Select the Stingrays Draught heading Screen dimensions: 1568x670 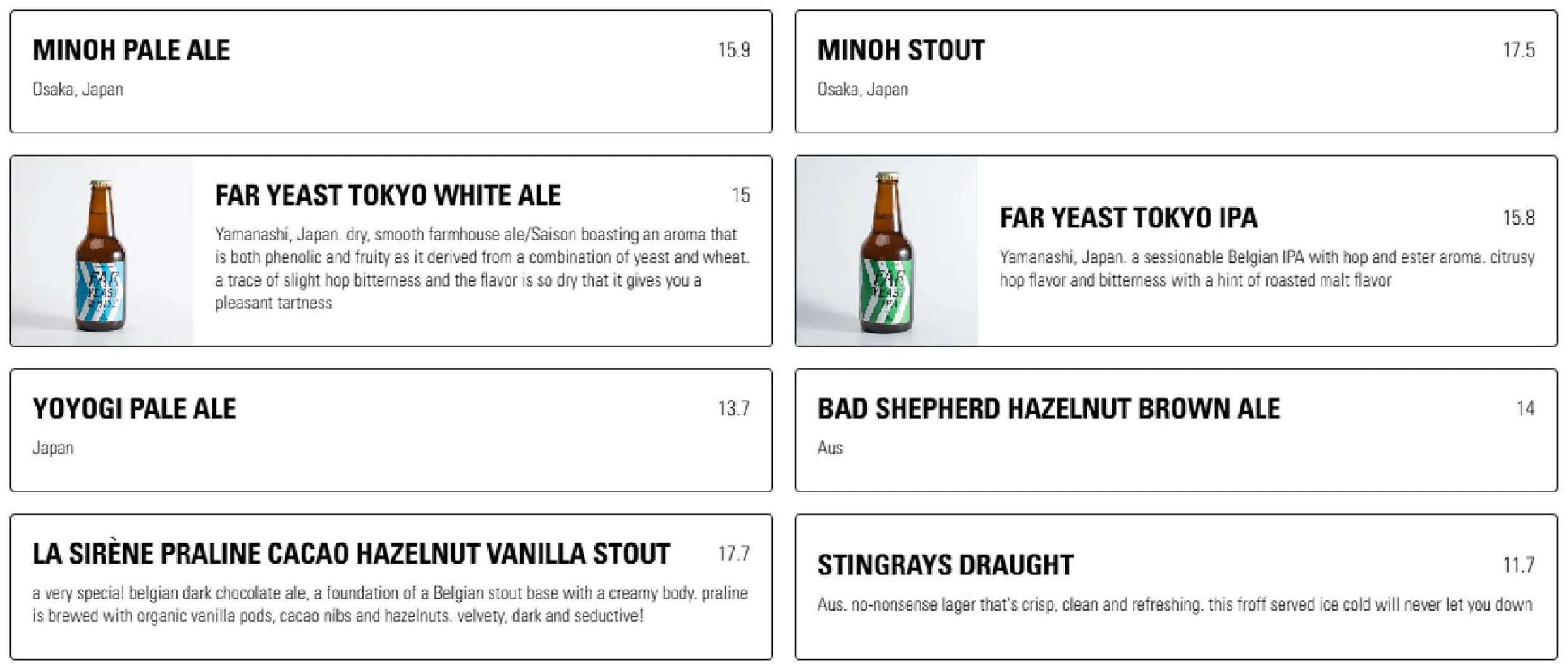[945, 565]
